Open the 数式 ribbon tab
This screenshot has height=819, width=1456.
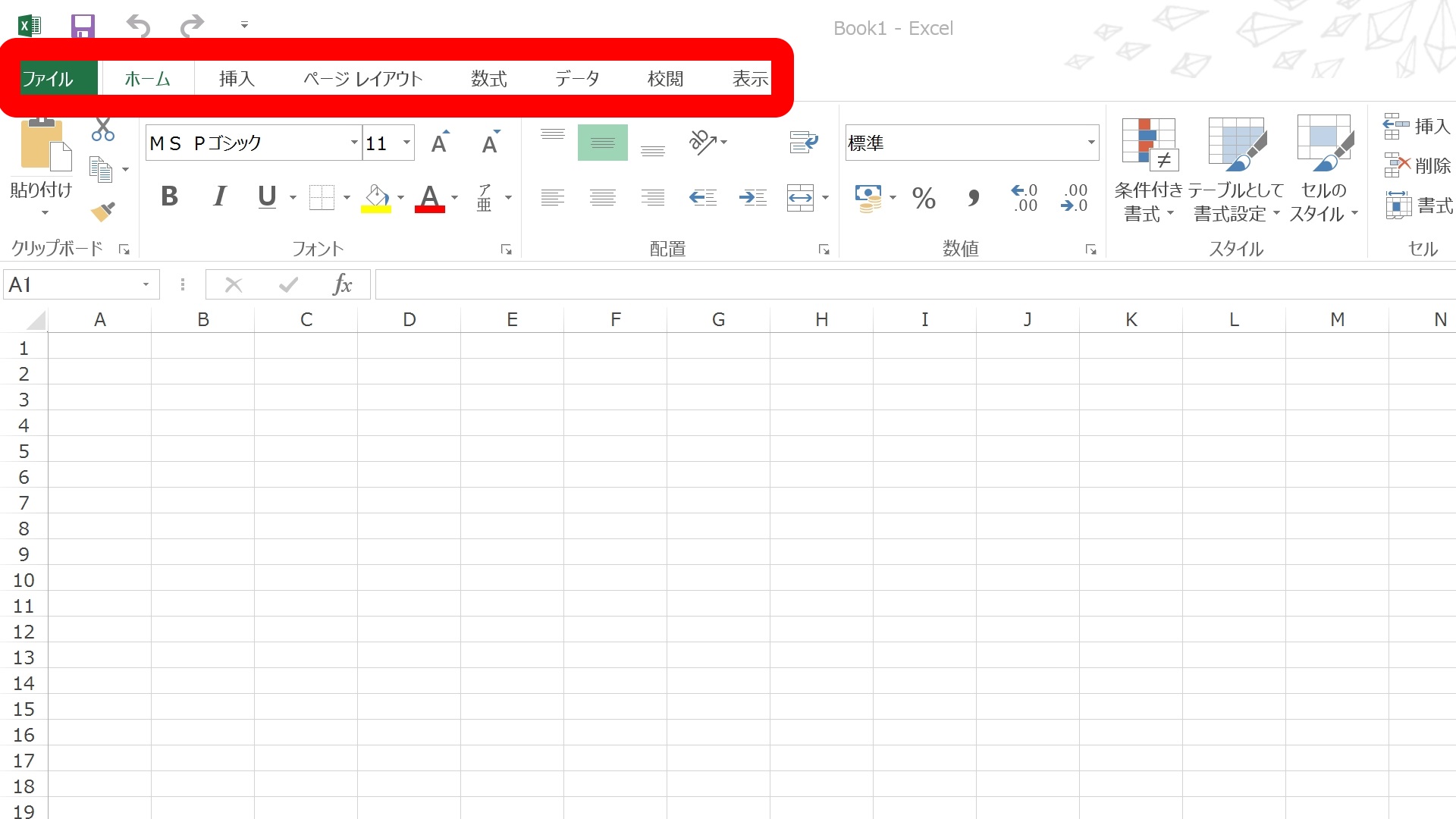tap(488, 79)
